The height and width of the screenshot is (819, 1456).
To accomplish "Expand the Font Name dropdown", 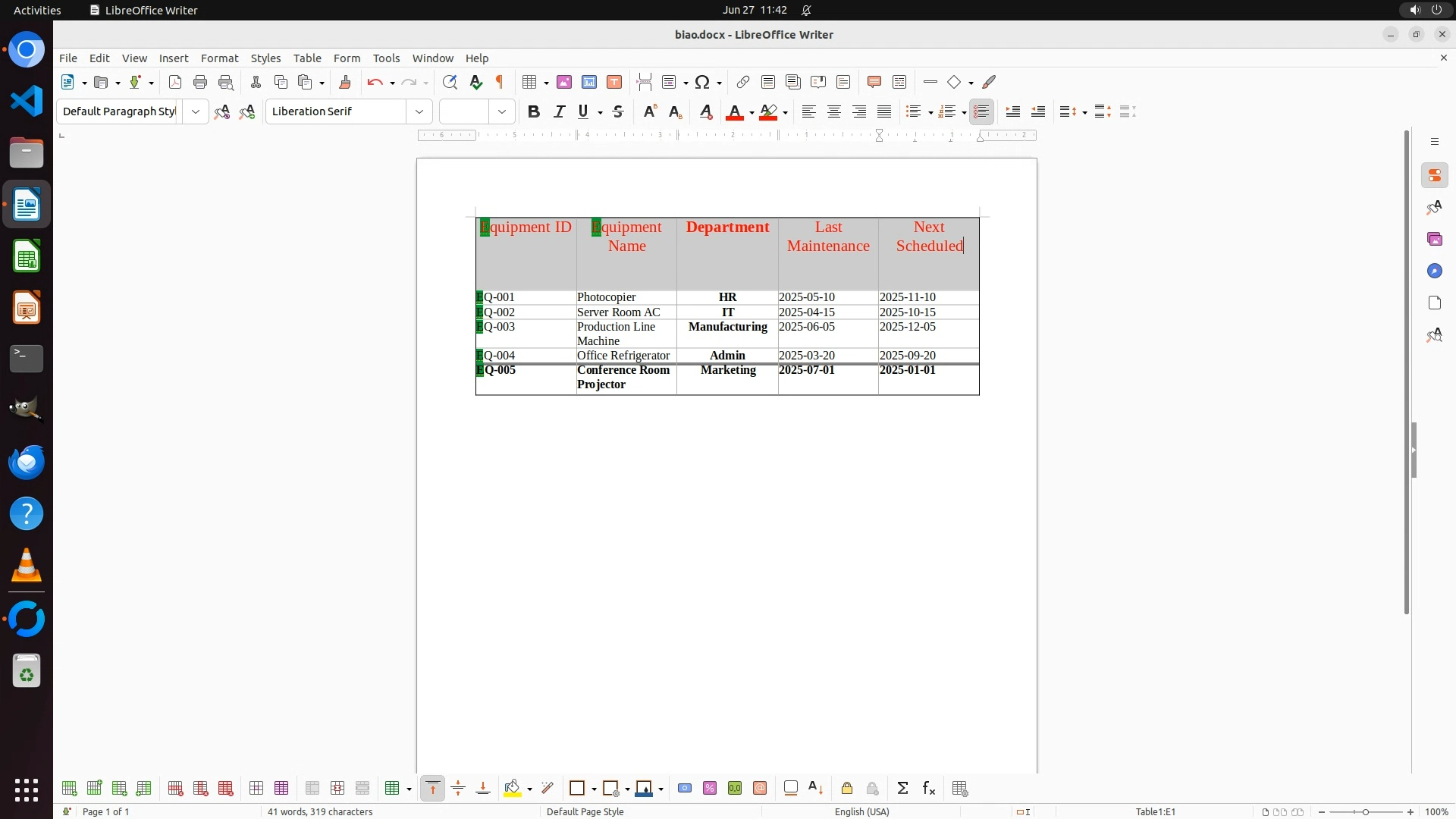I will point(419,112).
